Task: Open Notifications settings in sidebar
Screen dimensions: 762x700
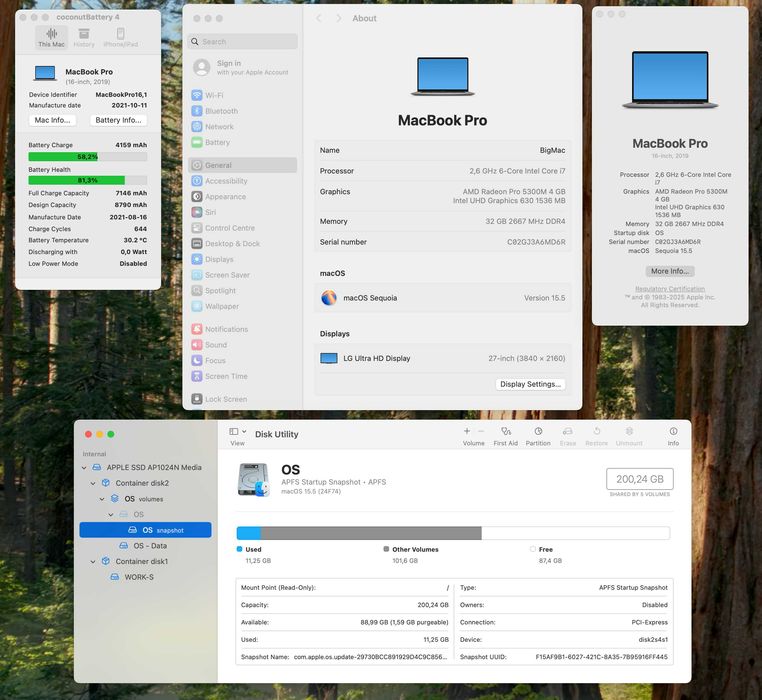Action: pyautogui.click(x=242, y=329)
